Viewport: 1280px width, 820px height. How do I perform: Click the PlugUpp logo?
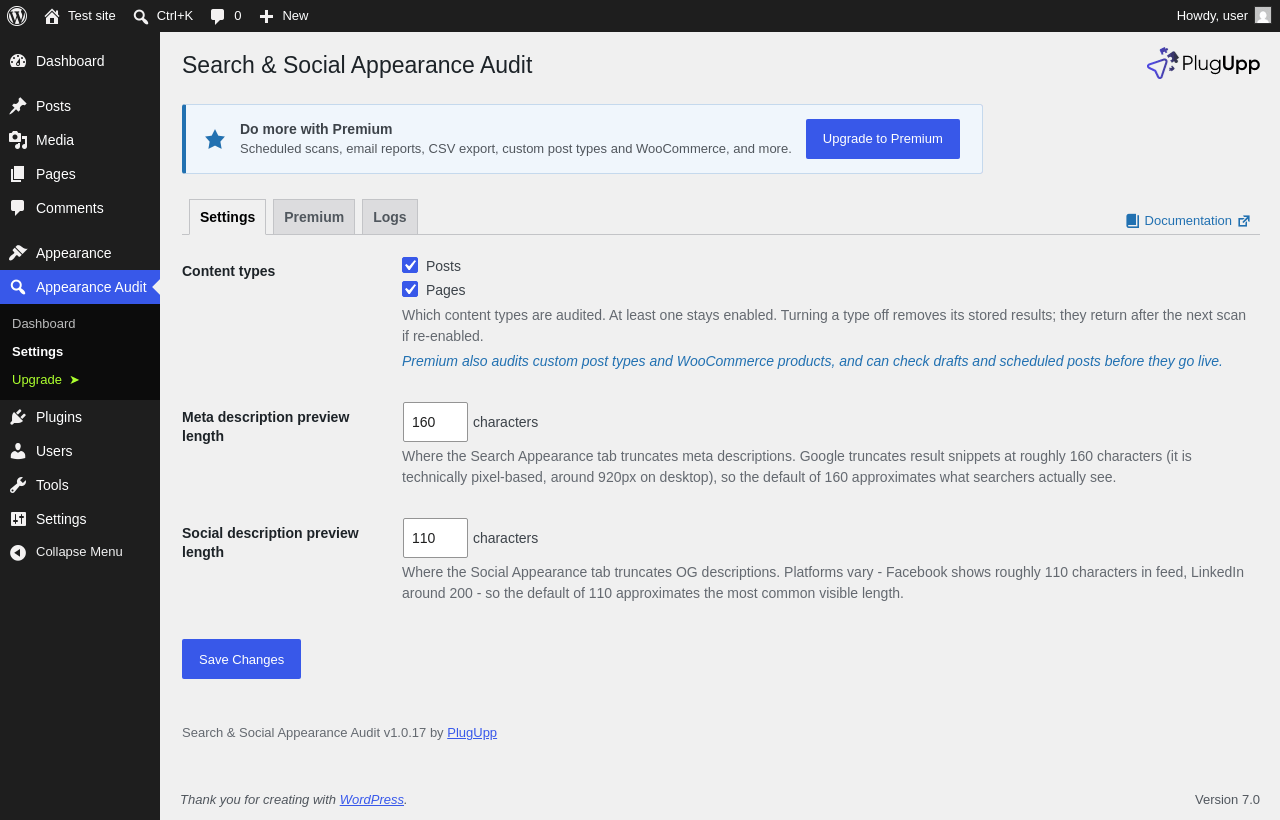click(x=1203, y=63)
